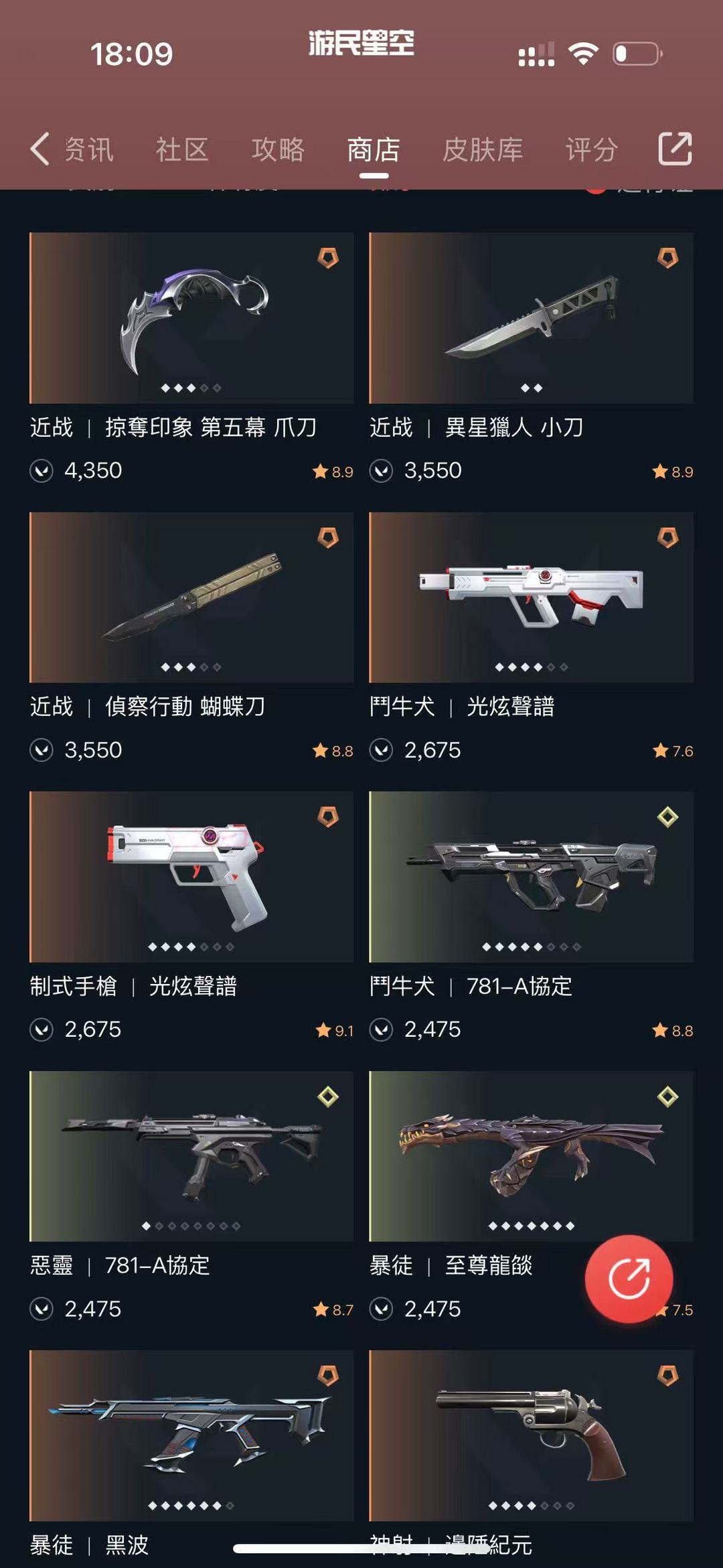Open the 偵察行動 蝴蝶刀 item title
The height and width of the screenshot is (1568, 723).
[185, 707]
